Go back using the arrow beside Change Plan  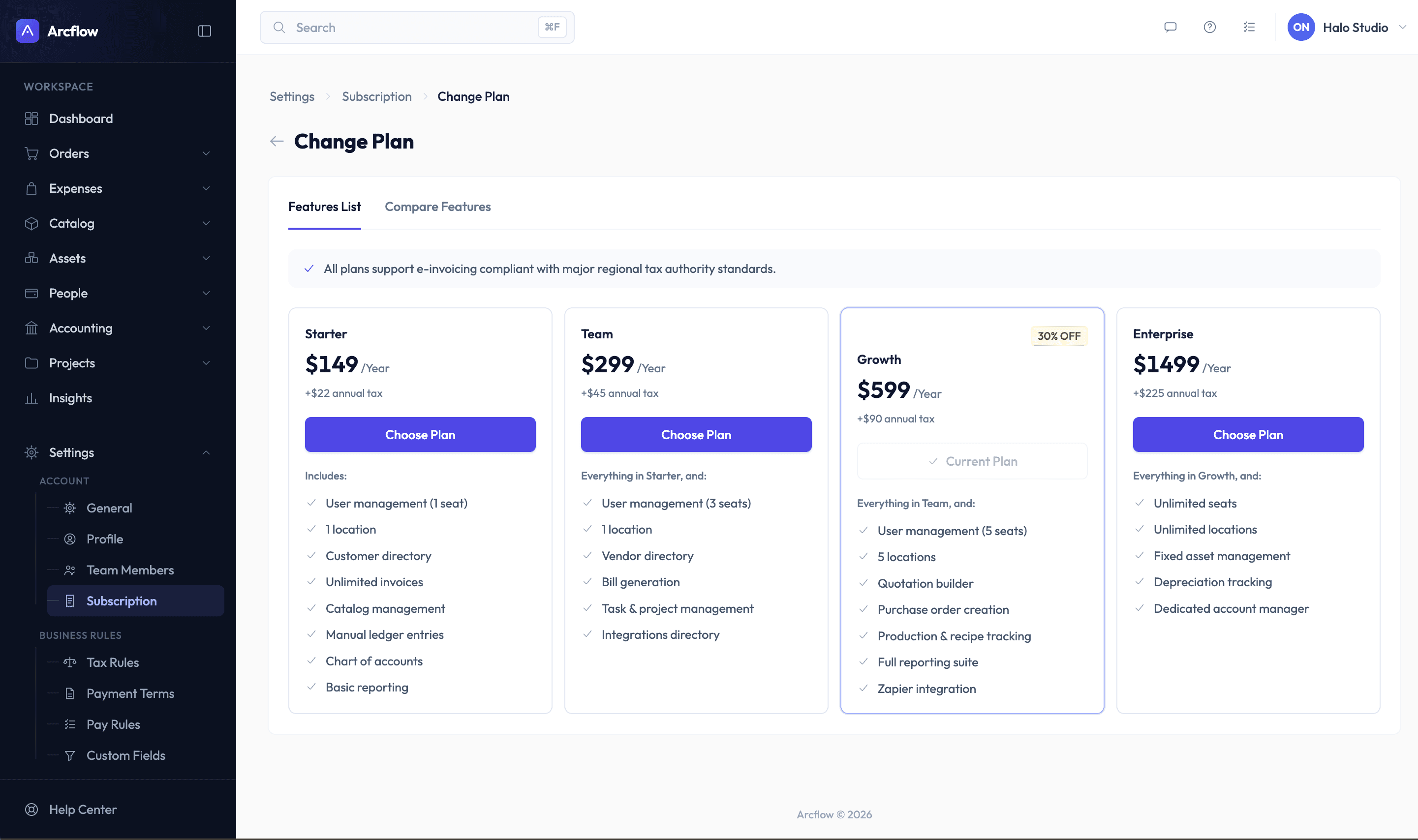pos(277,141)
